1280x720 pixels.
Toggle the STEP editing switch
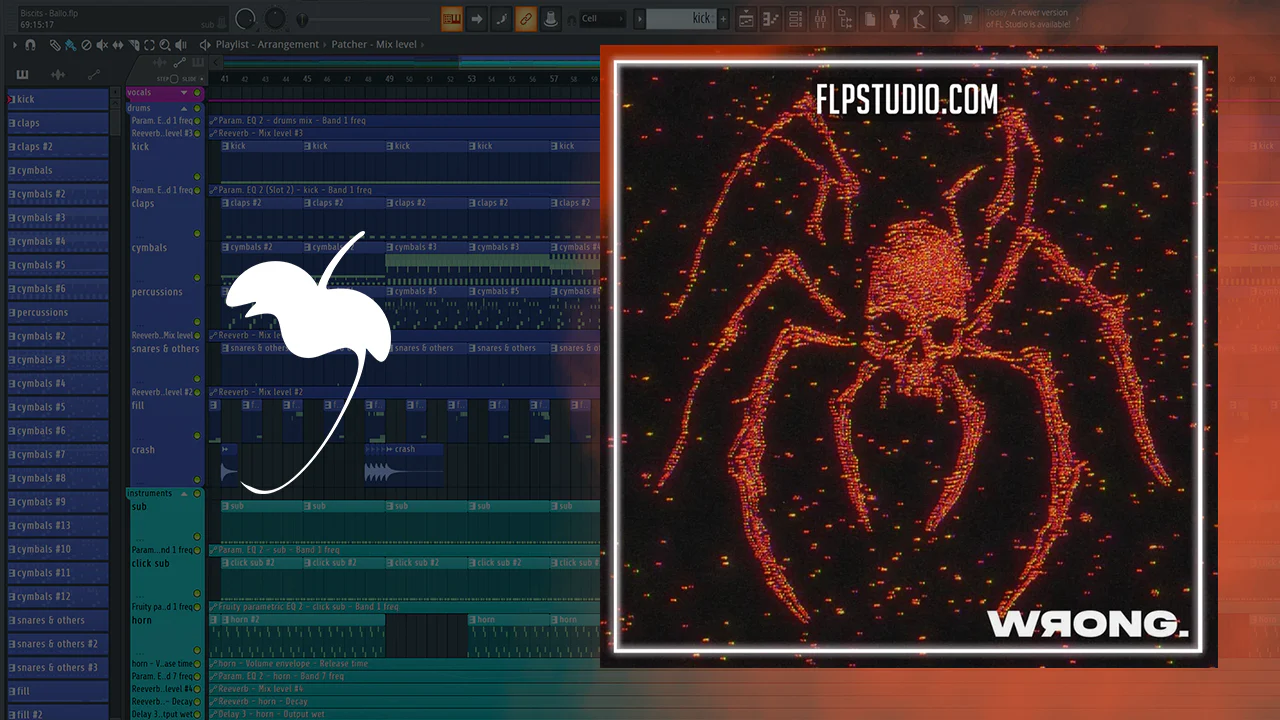pos(174,78)
